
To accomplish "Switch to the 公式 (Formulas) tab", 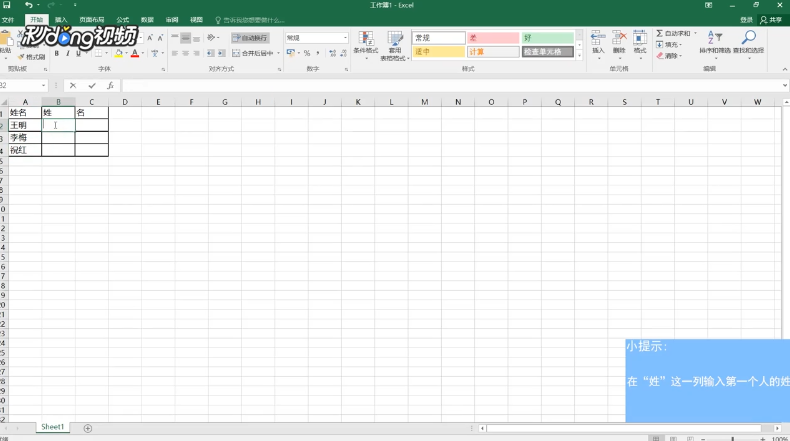I will 122,20.
